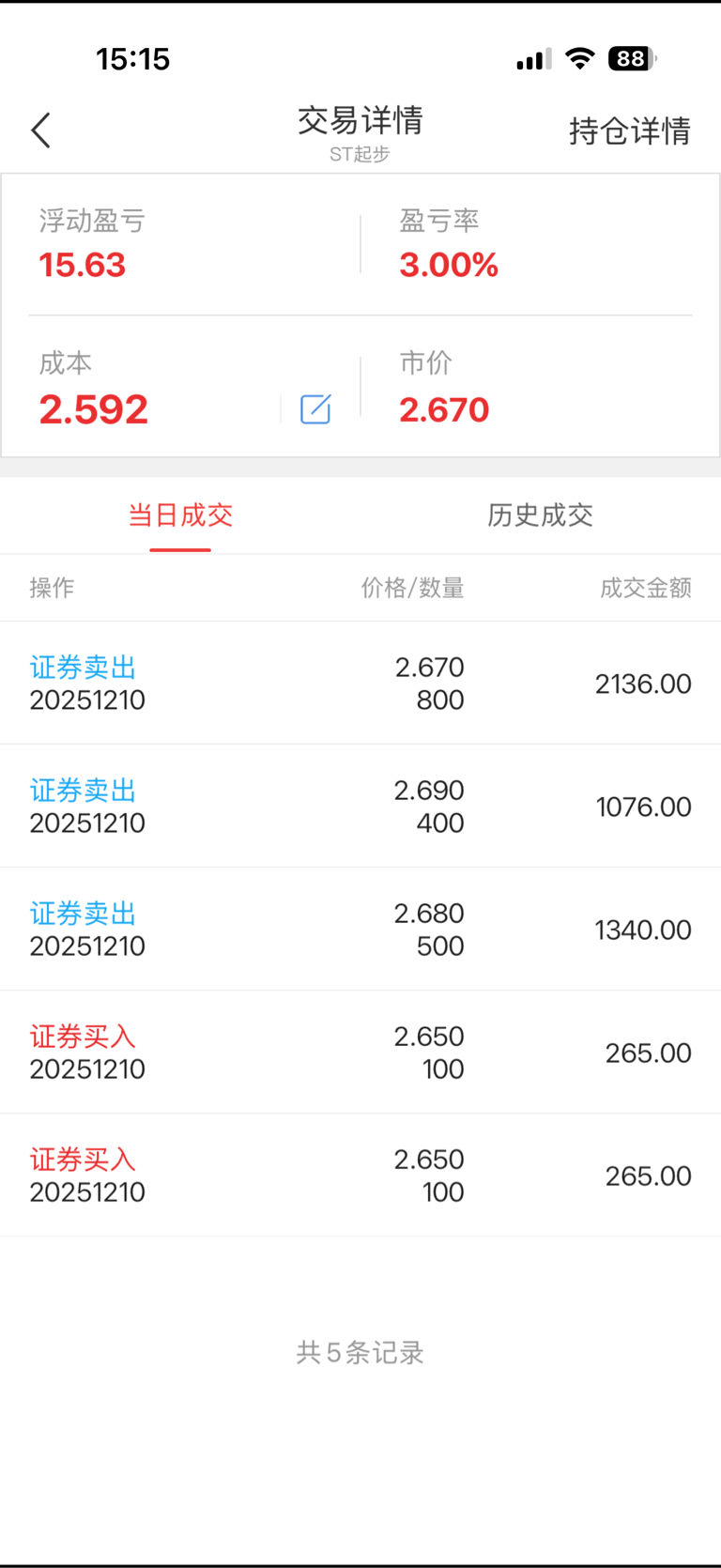The height and width of the screenshot is (1568, 721).
Task: Open the first 证券买入 record at 2.650
Action: tap(360, 1052)
